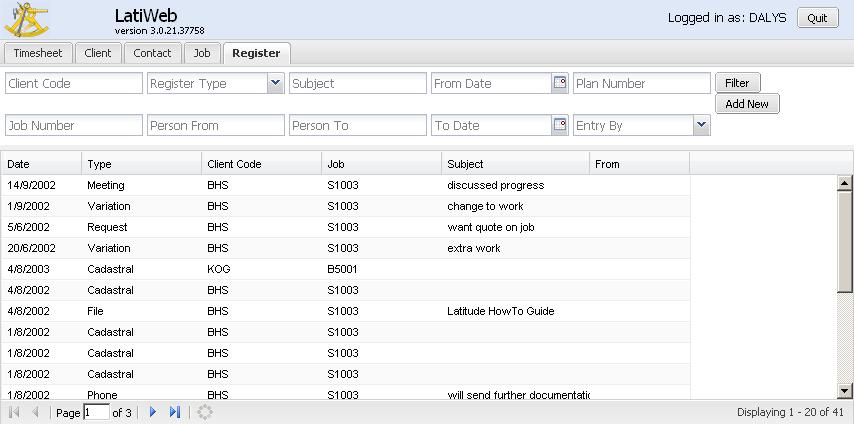The width and height of the screenshot is (854, 424).
Task: Go to the first page
Action: [x=14, y=412]
